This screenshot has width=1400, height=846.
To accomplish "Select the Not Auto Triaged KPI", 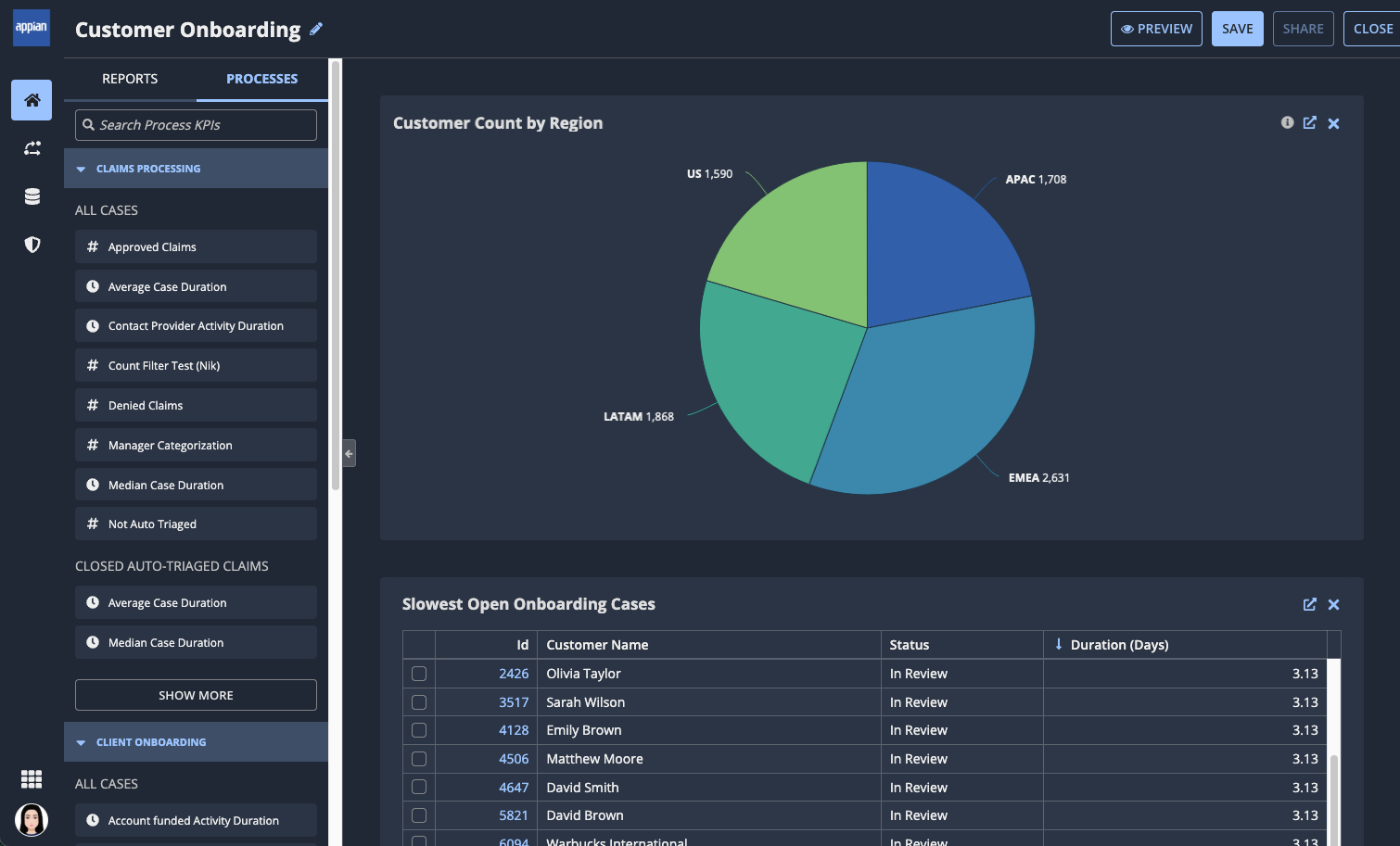I will tap(196, 524).
